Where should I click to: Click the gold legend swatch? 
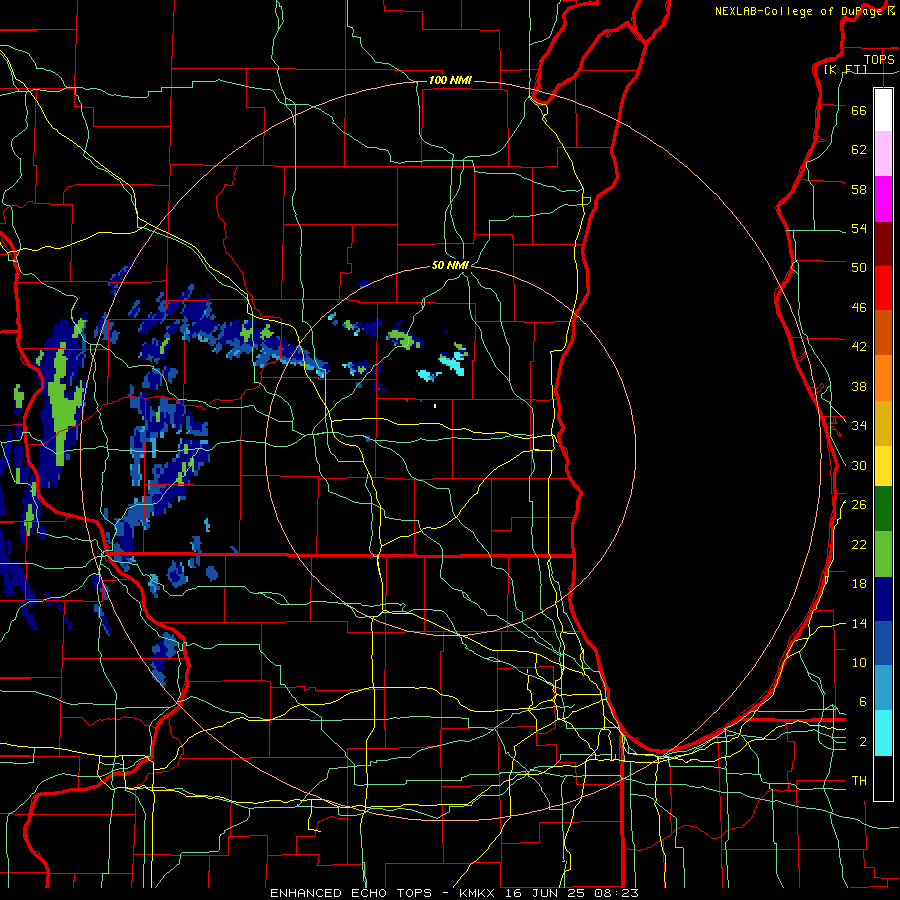point(883,423)
